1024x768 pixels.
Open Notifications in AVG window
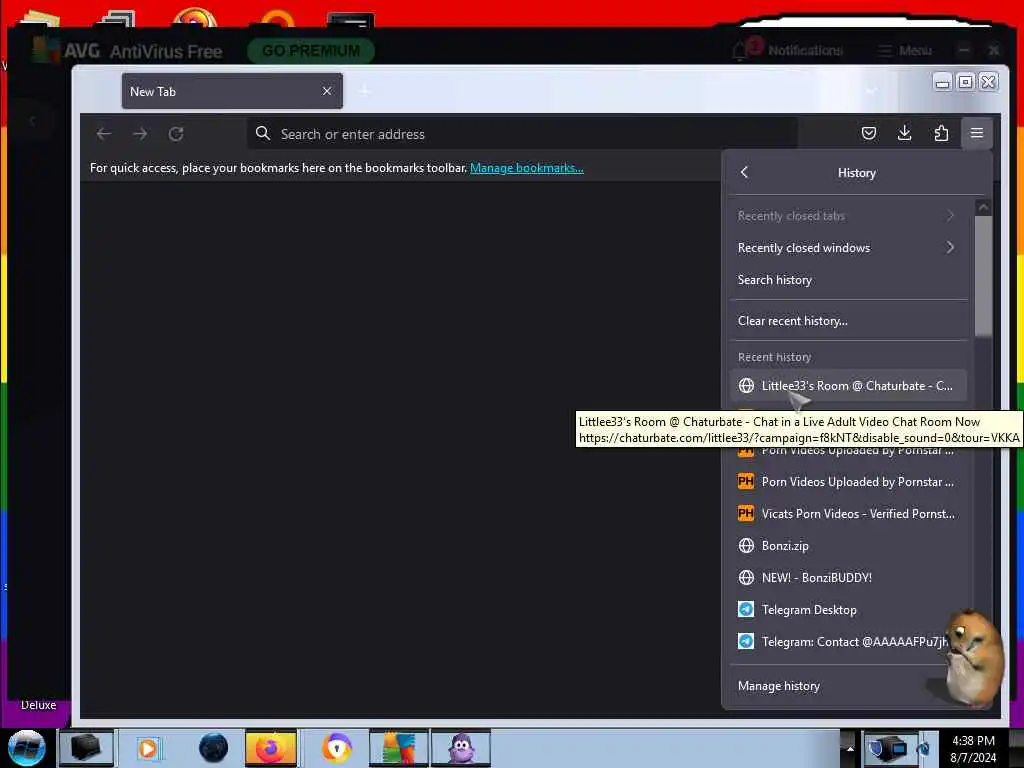805,50
